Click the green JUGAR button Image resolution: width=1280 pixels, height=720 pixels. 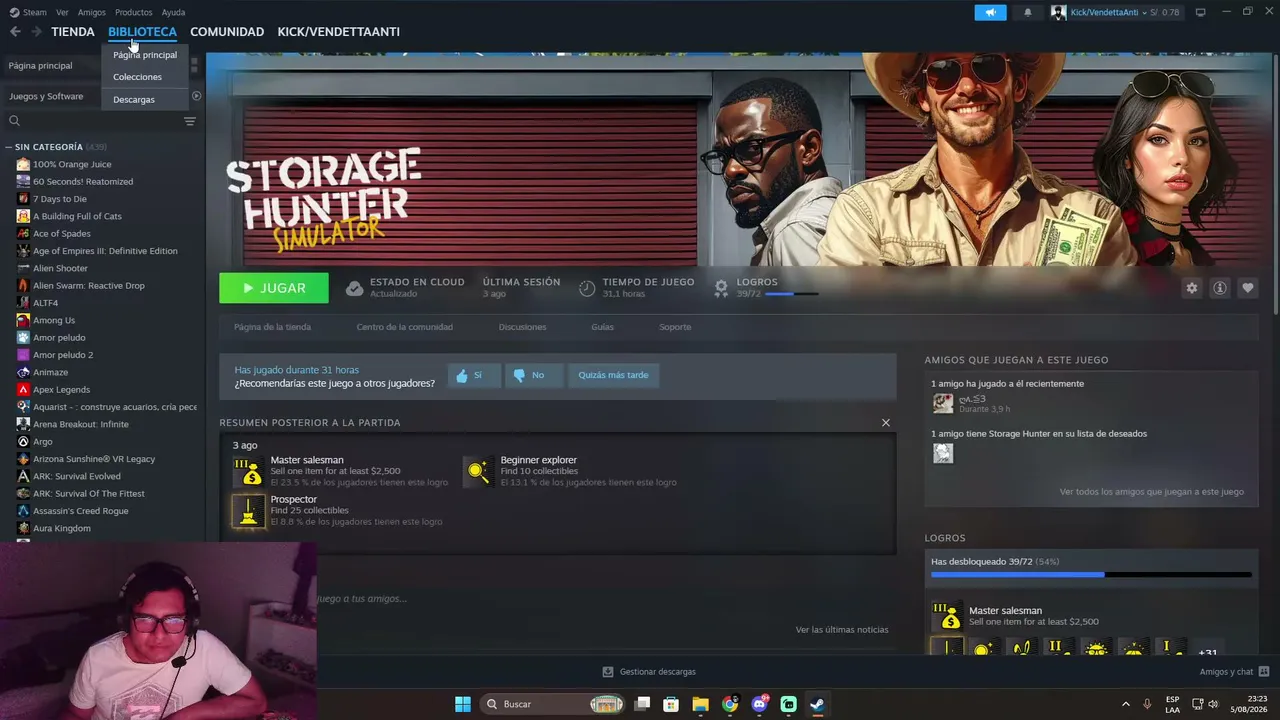274,288
